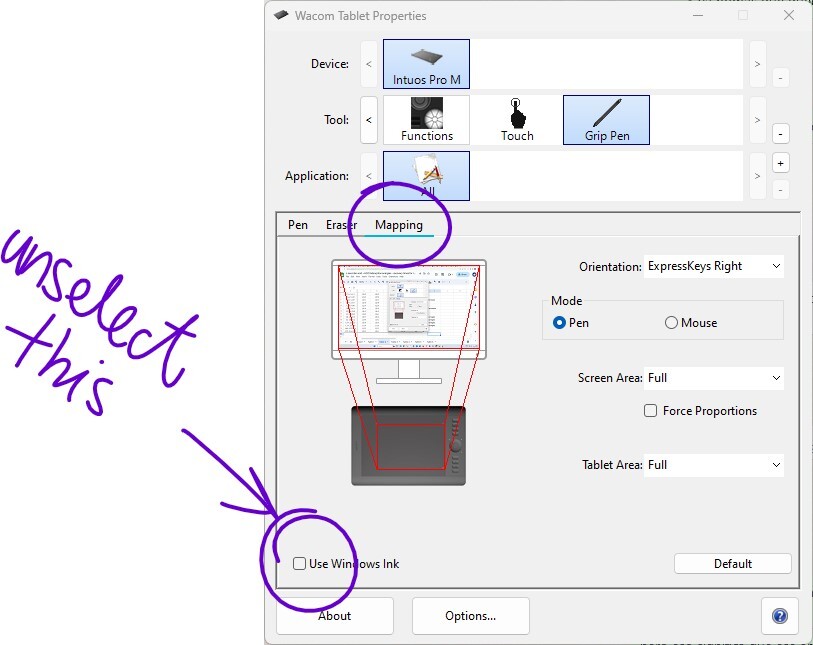
Task: Open the Screen Area dropdown
Action: [x=713, y=378]
